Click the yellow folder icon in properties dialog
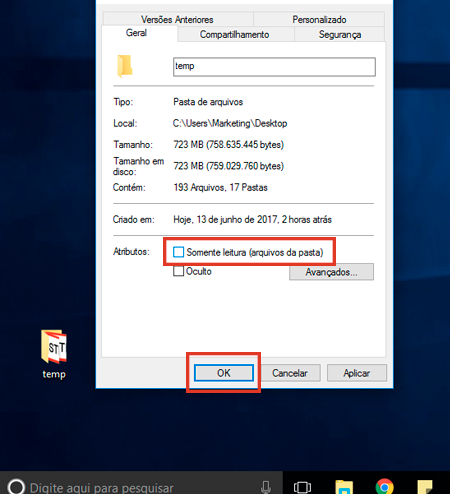Viewport: 450px width, 494px height. [x=125, y=66]
